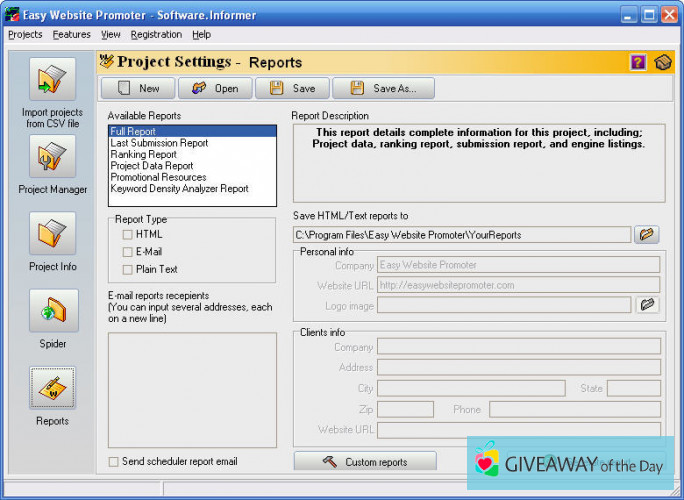Viewport: 684px width, 500px height.
Task: Check the Plain Text report type
Action: [x=127, y=269]
